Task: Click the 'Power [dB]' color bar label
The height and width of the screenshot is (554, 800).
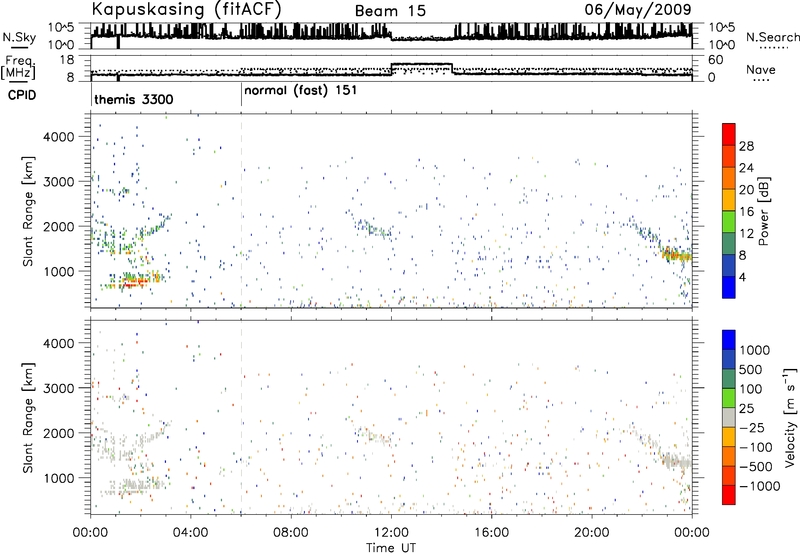Action: pyautogui.click(x=764, y=211)
